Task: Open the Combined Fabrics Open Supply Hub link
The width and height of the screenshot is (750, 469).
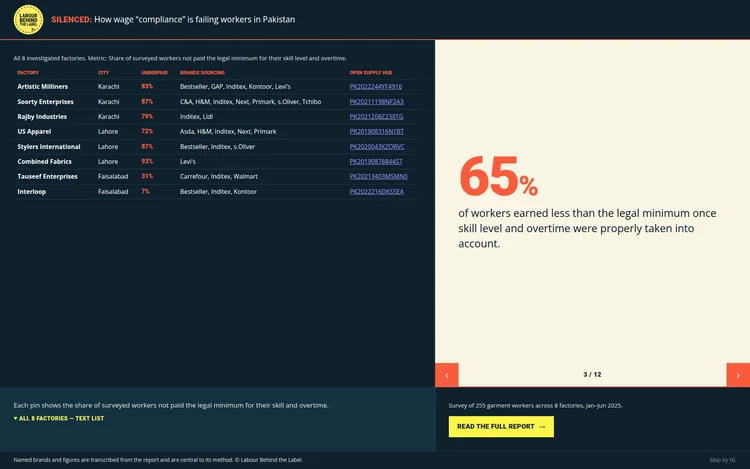Action: [375, 162]
